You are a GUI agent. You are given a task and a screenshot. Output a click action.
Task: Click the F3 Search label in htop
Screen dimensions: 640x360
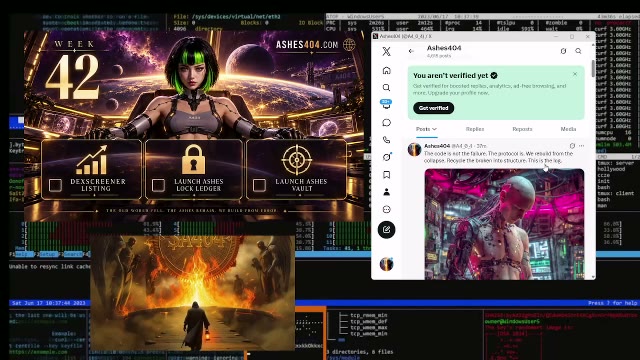click(70, 254)
